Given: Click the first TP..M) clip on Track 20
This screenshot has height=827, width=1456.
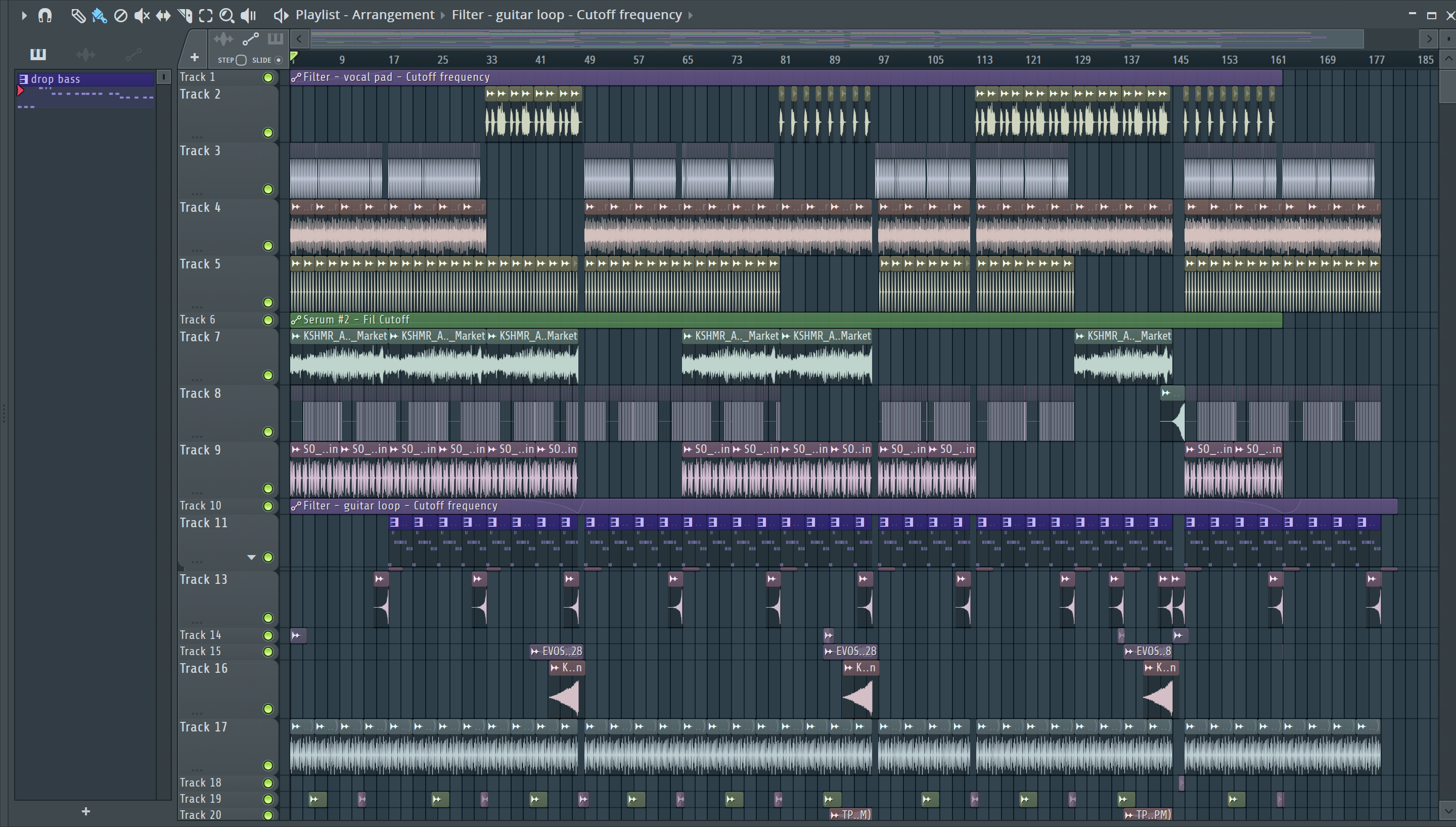Looking at the screenshot, I should coord(850,814).
